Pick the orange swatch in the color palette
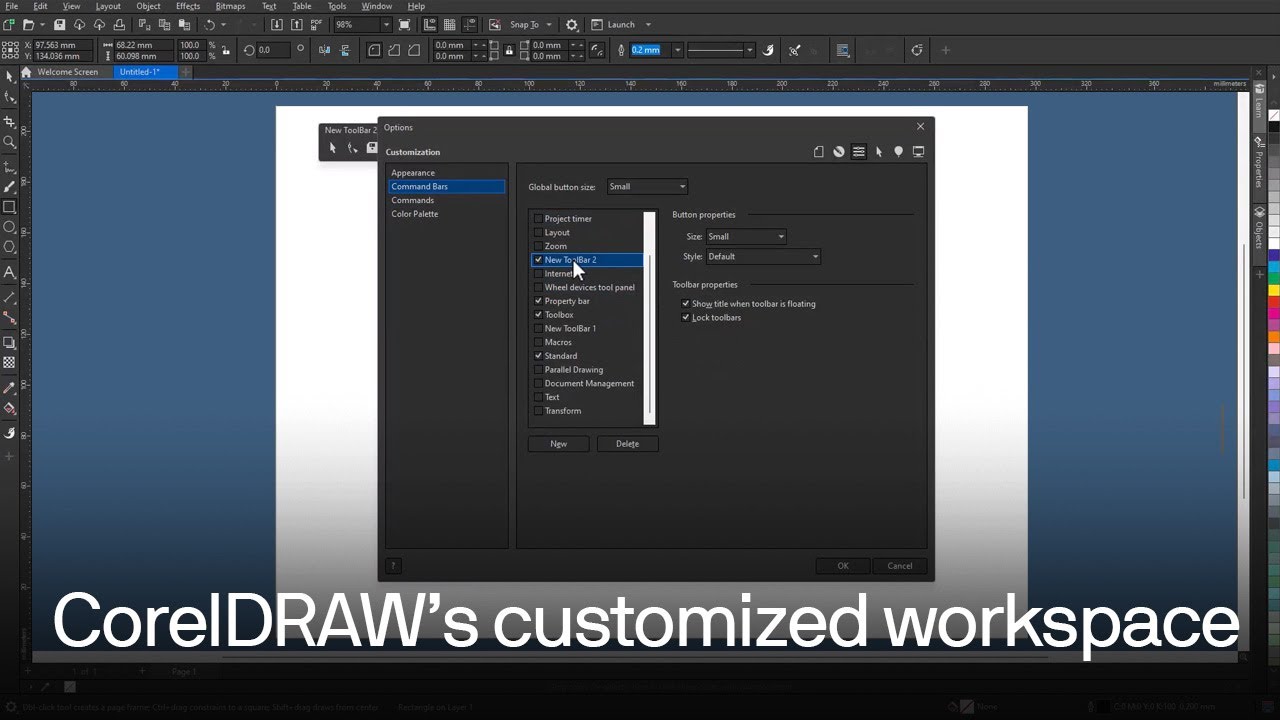Screen dimensions: 1280x720 pyautogui.click(x=1274, y=337)
